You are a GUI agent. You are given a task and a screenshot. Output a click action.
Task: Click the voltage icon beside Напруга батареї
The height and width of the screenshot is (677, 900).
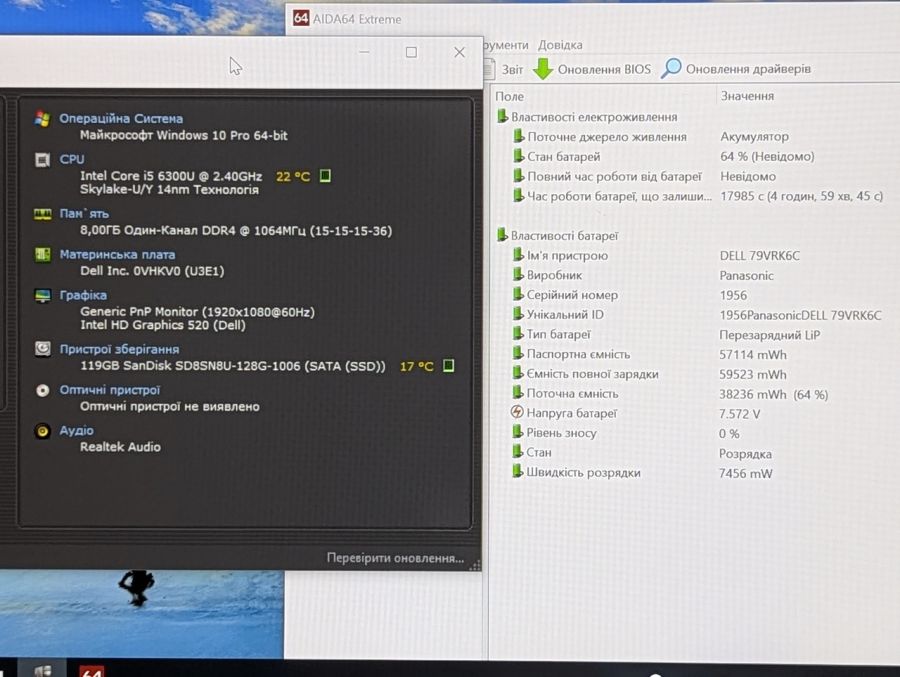[517, 412]
